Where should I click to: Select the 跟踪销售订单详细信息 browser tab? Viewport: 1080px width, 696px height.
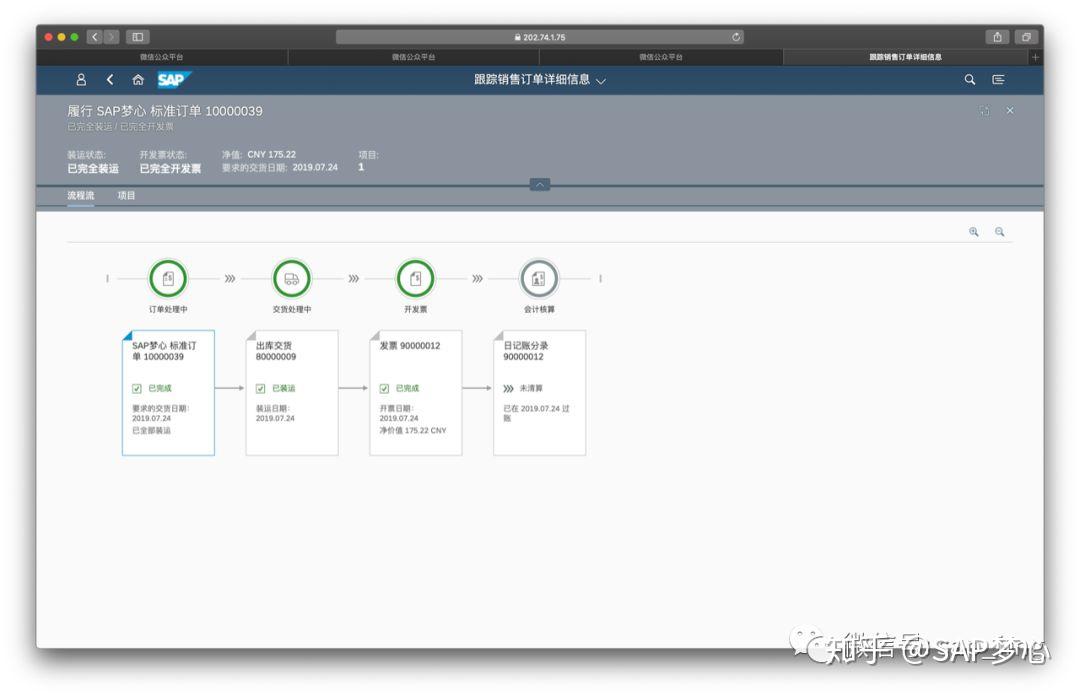(905, 57)
